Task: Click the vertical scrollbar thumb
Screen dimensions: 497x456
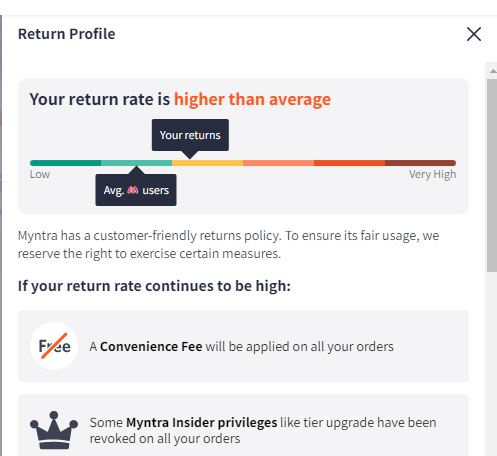Action: point(492,175)
